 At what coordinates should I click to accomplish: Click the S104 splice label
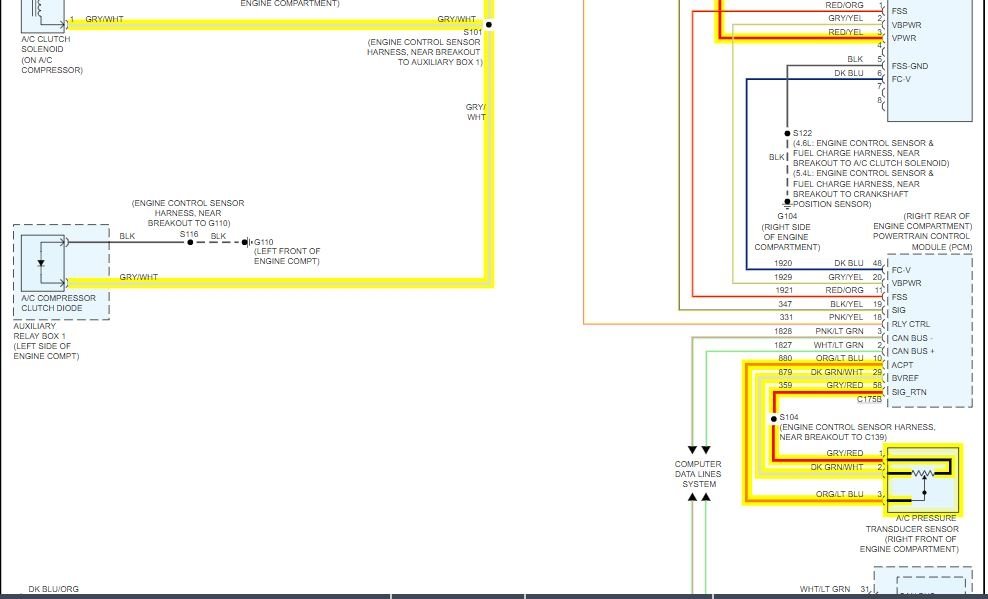789,418
